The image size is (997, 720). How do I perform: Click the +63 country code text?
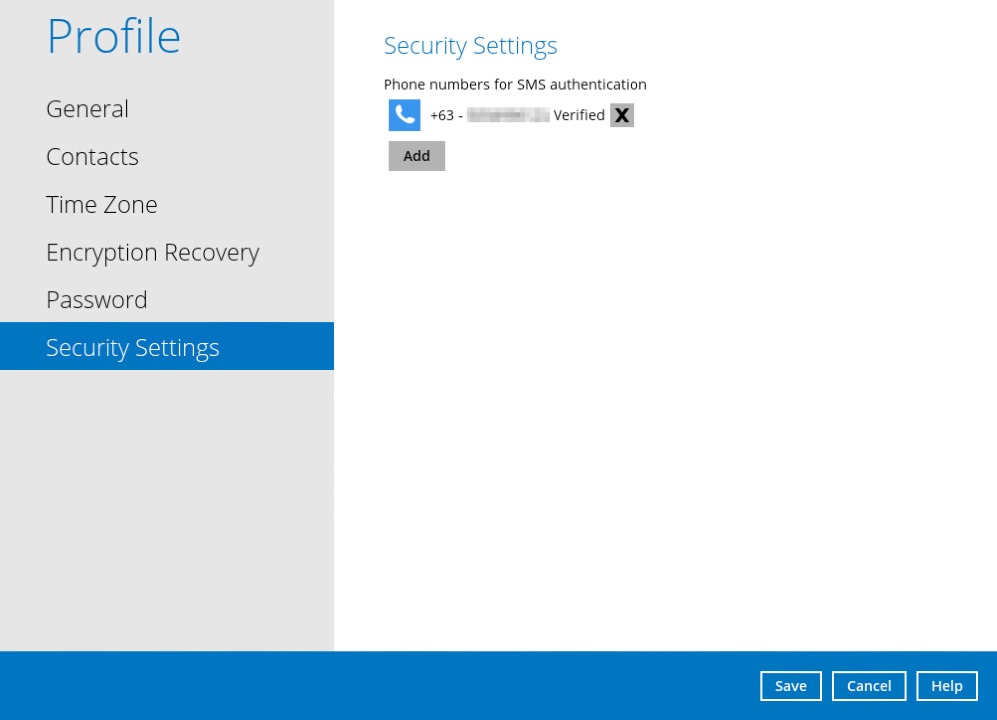[441, 115]
